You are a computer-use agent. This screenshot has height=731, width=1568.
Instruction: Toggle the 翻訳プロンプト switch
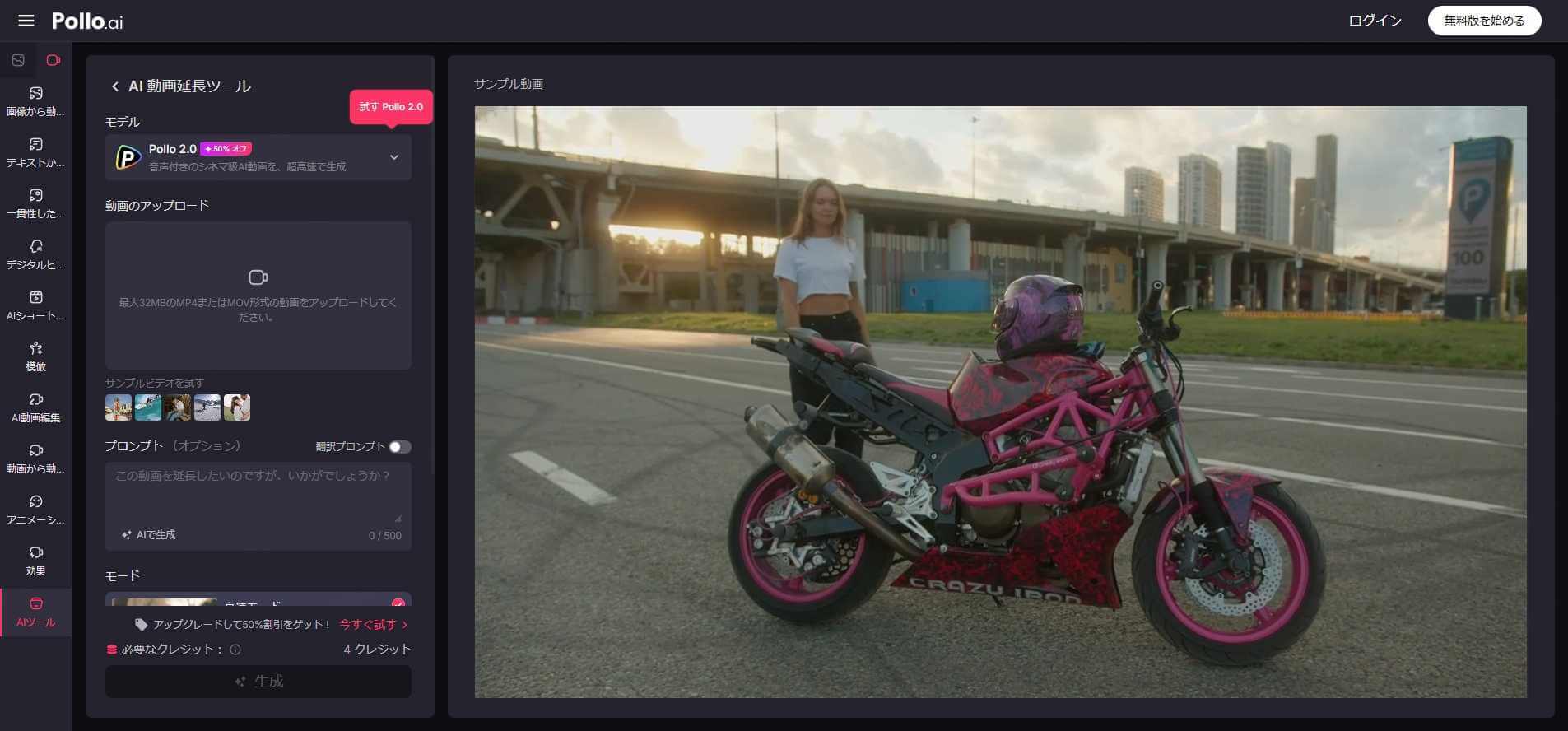[399, 447]
